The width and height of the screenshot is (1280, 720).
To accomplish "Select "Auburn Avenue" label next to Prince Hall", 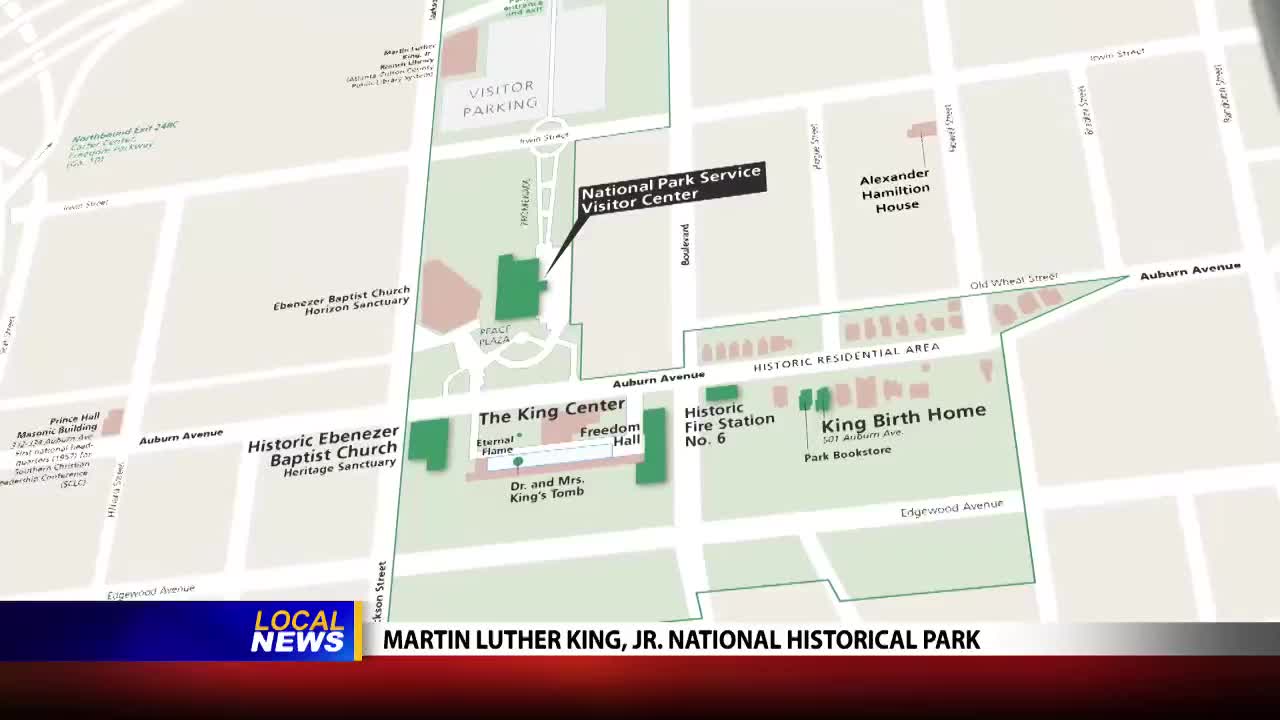I will click(180, 436).
